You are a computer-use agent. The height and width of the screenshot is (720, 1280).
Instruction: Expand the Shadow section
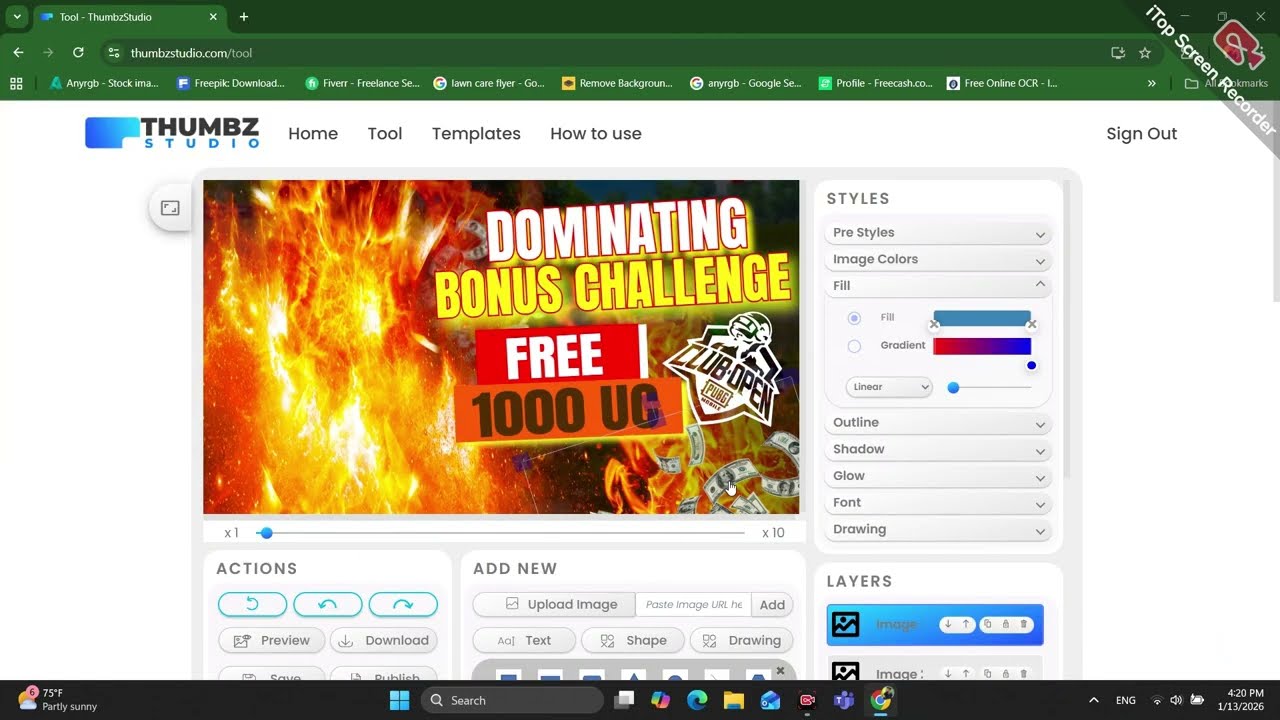pos(939,449)
